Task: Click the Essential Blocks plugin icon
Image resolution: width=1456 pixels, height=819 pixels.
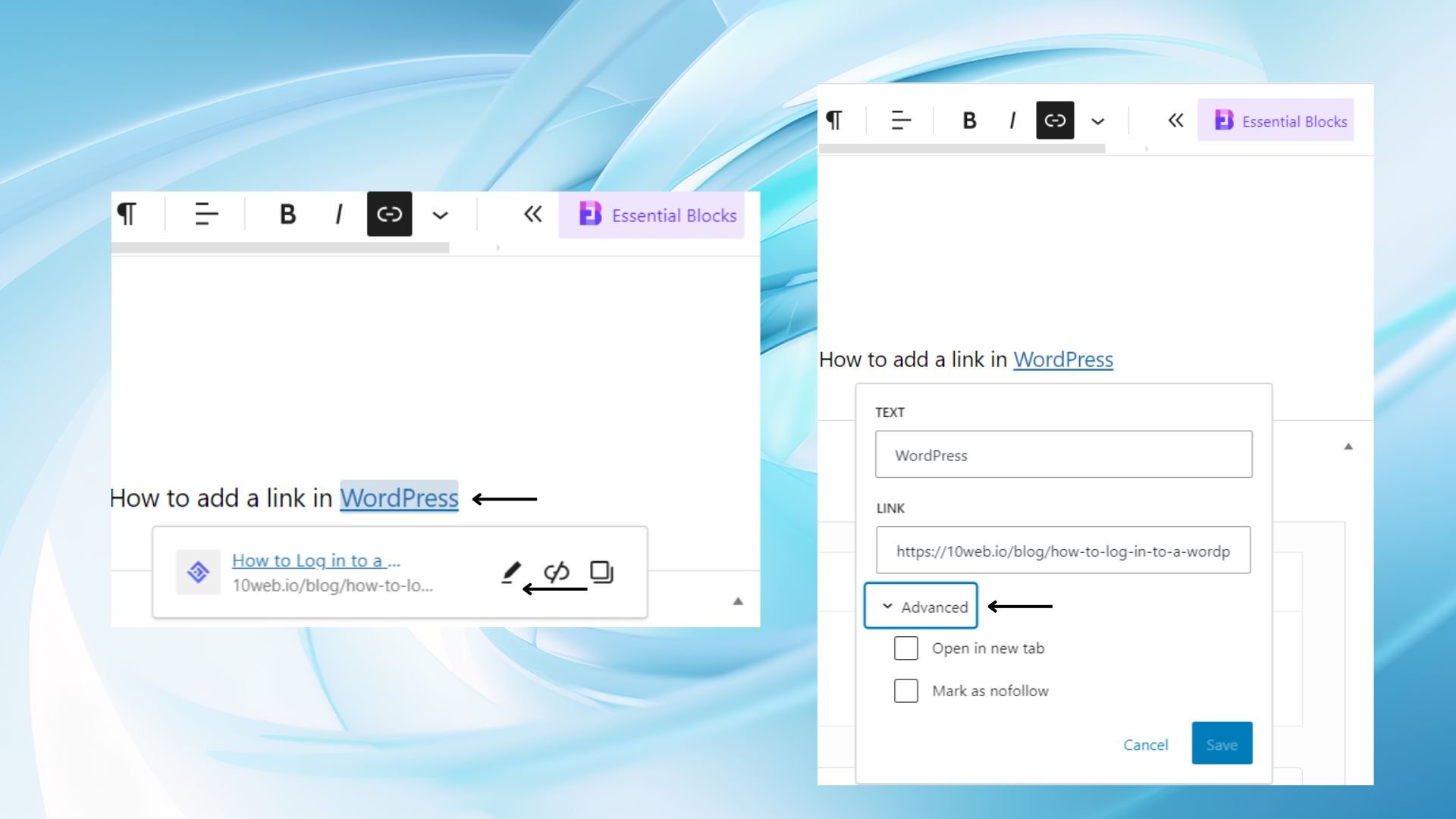Action: coord(591,213)
